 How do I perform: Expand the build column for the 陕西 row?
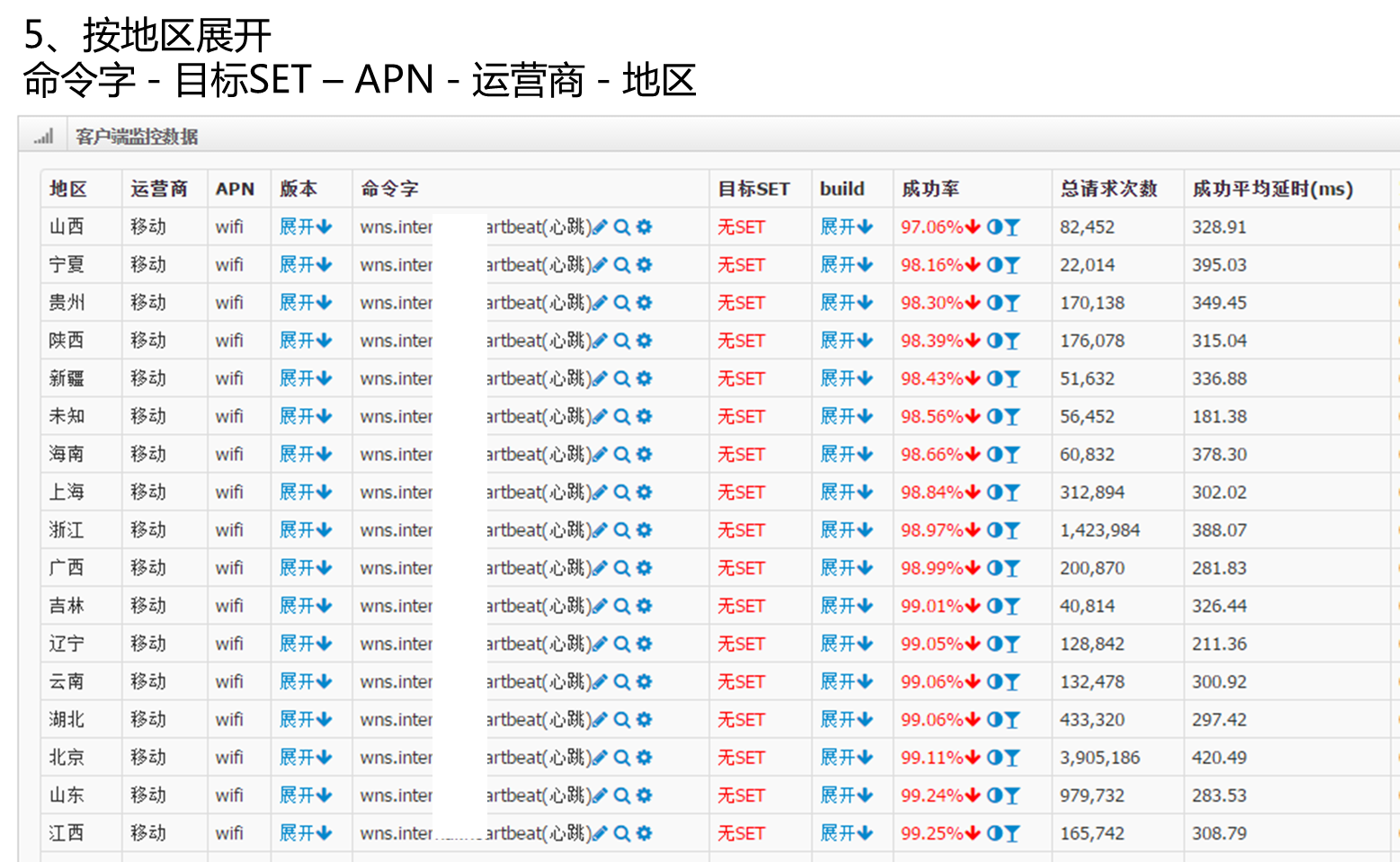pos(846,340)
